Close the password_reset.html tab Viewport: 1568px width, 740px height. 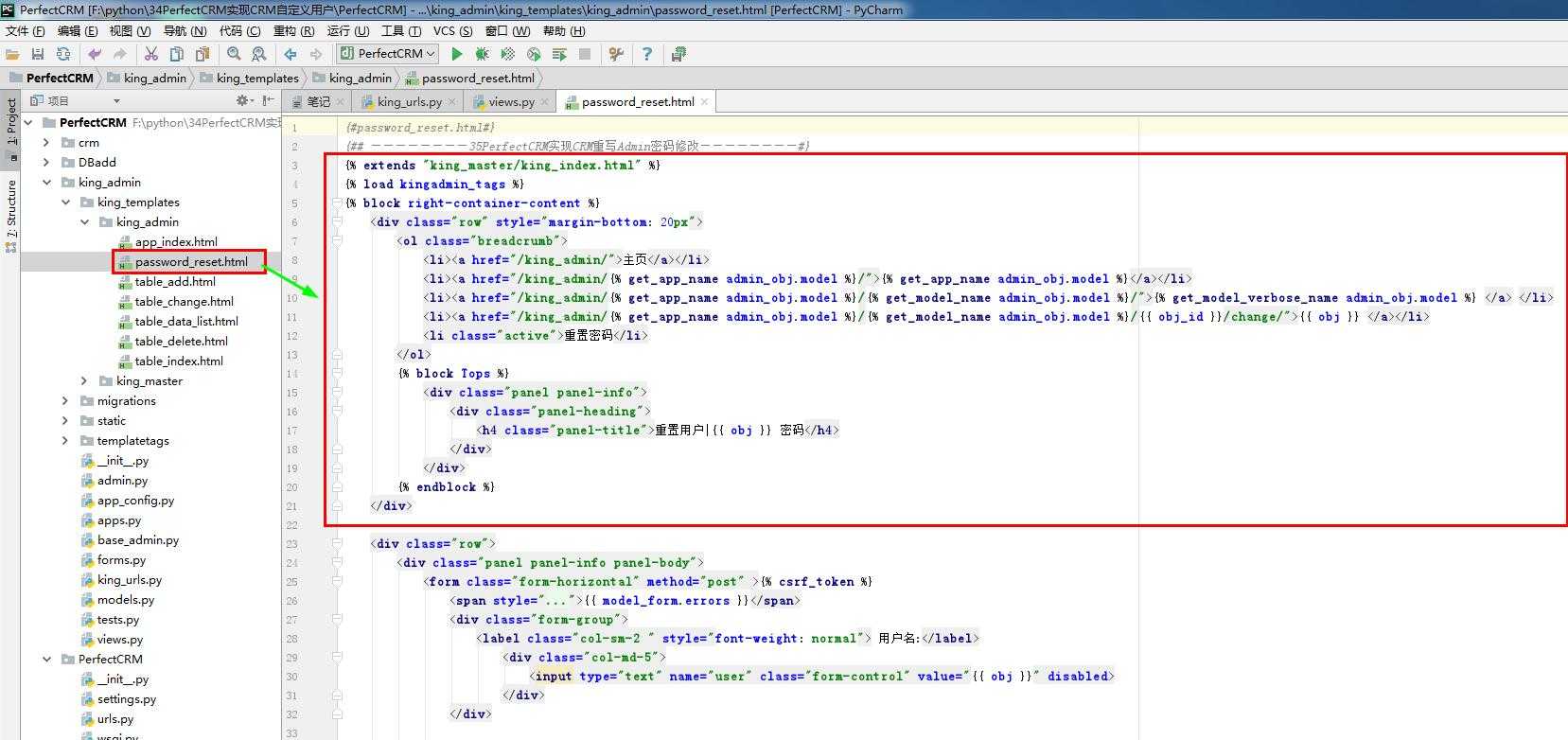pos(704,101)
